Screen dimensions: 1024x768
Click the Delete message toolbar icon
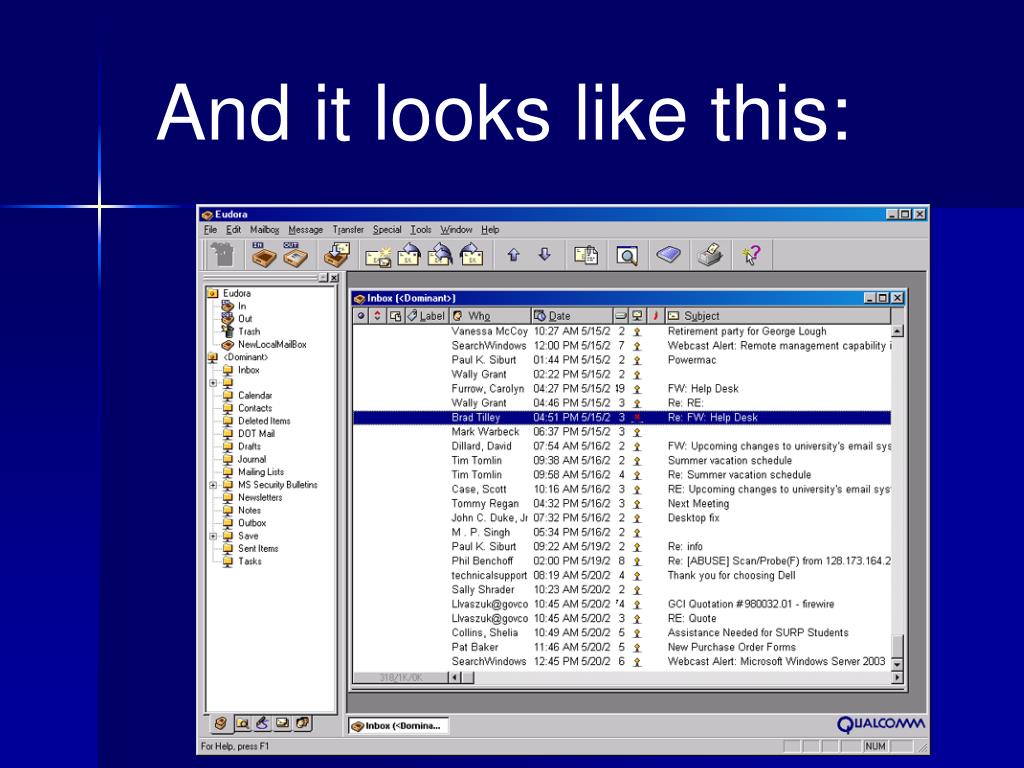coord(223,255)
